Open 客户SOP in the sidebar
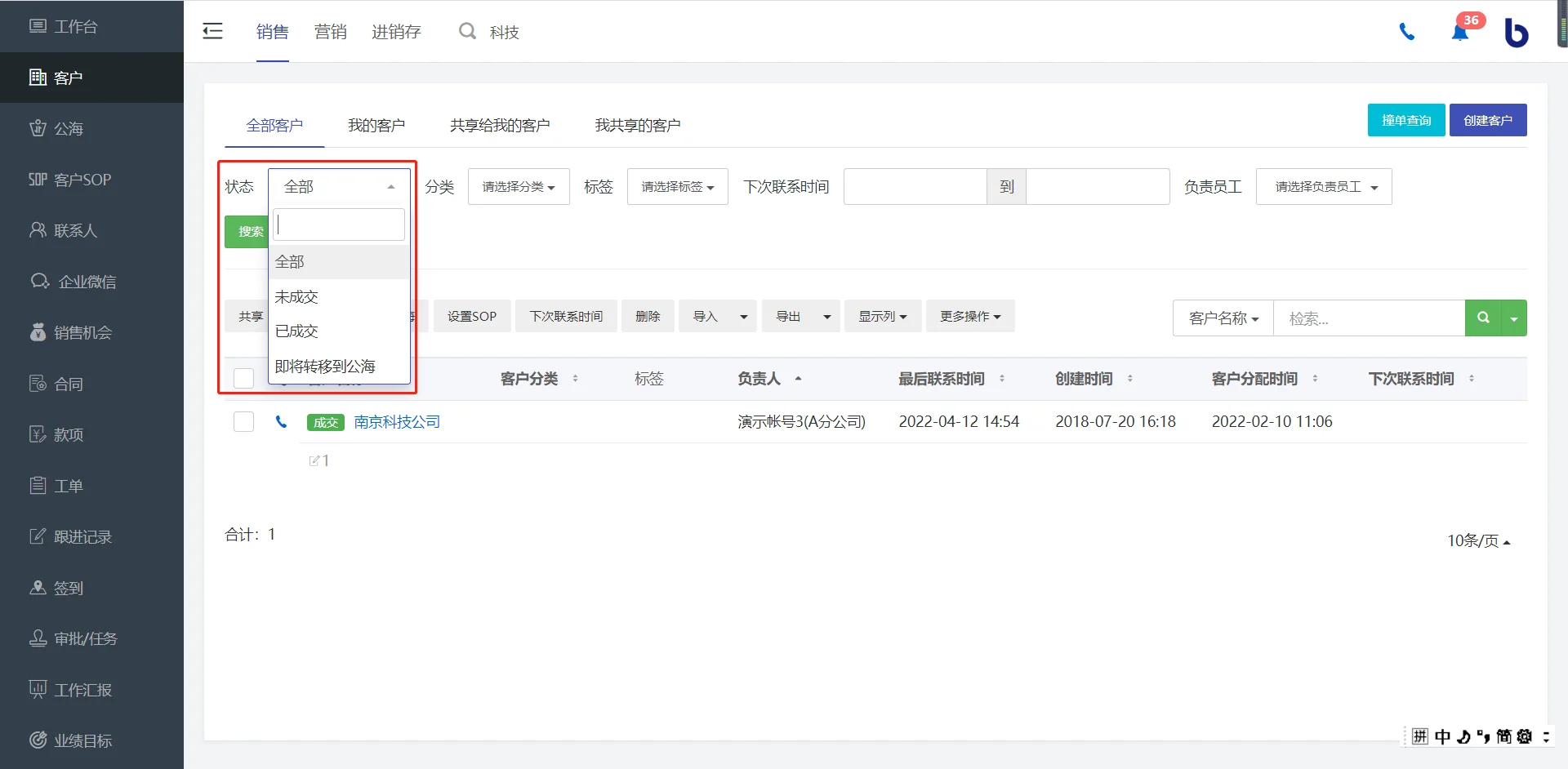This screenshot has width=1568, height=769. (91, 180)
